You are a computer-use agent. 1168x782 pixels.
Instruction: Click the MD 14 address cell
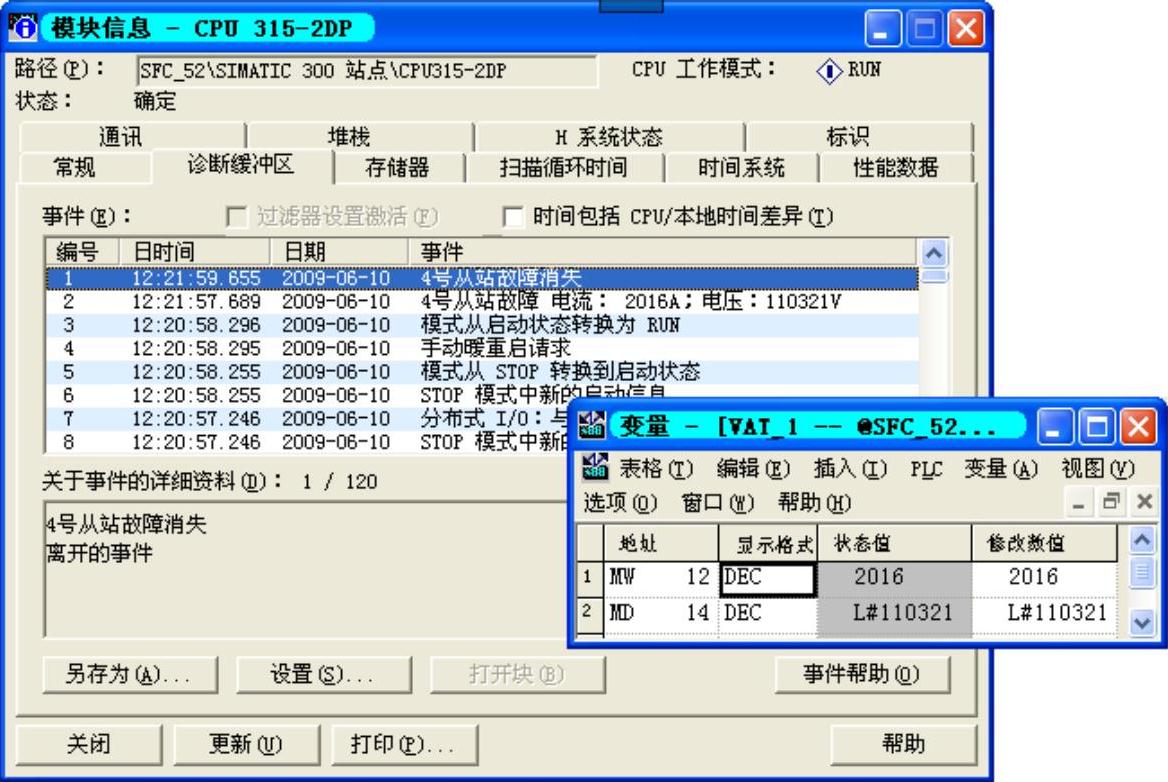(661, 614)
